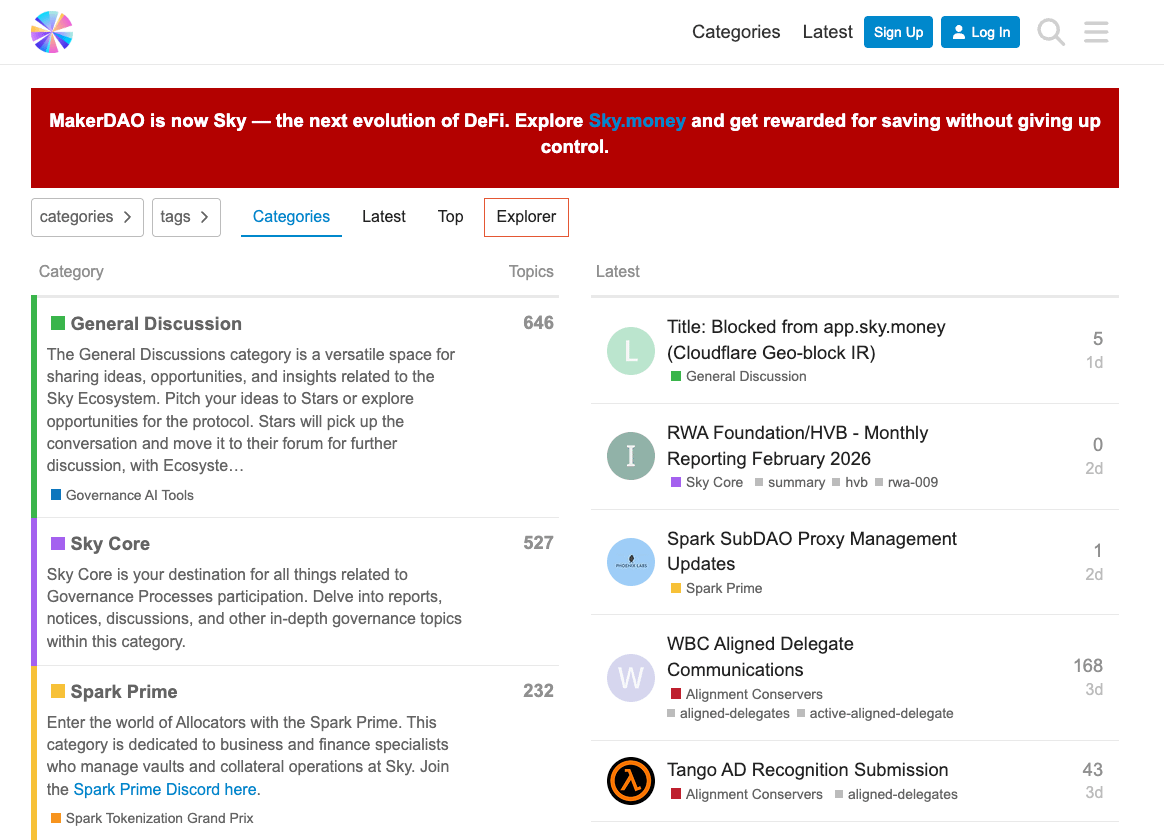The image size is (1164, 840).
Task: Click the 1d activity time
Action: pos(1094,362)
